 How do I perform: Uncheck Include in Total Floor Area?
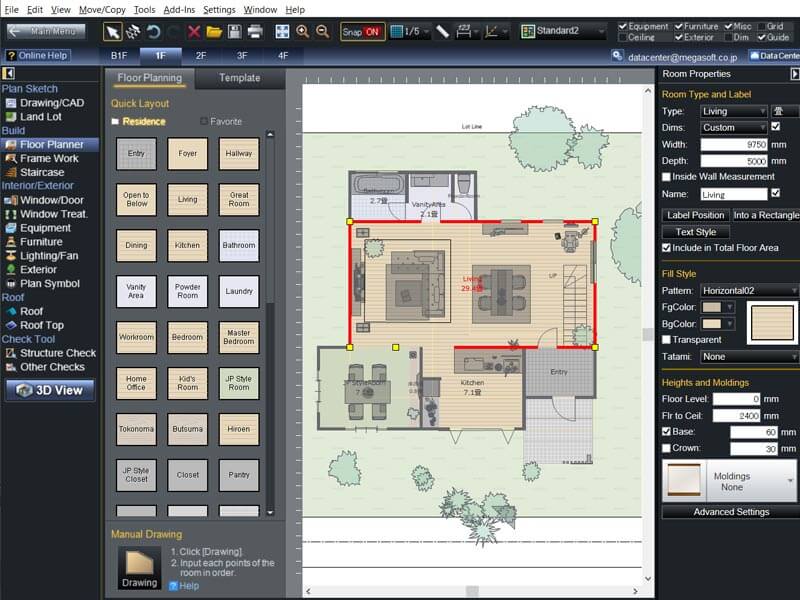[667, 248]
